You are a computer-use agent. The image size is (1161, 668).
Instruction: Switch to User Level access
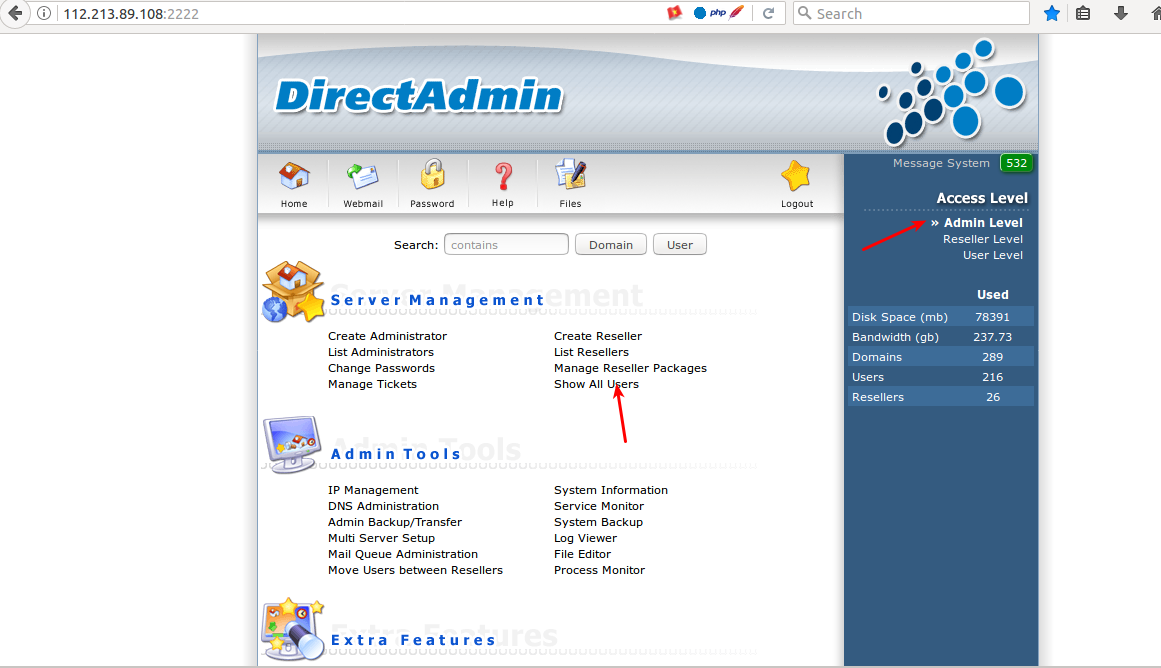click(993, 255)
